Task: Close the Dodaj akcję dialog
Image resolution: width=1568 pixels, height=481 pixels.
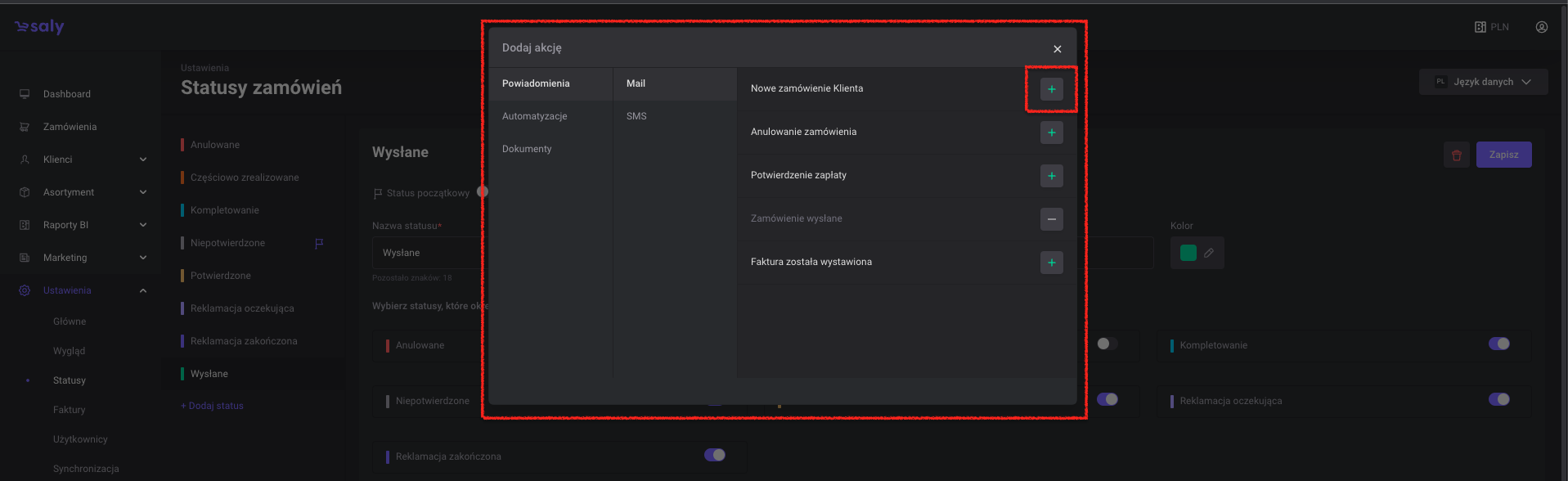Action: [1057, 49]
